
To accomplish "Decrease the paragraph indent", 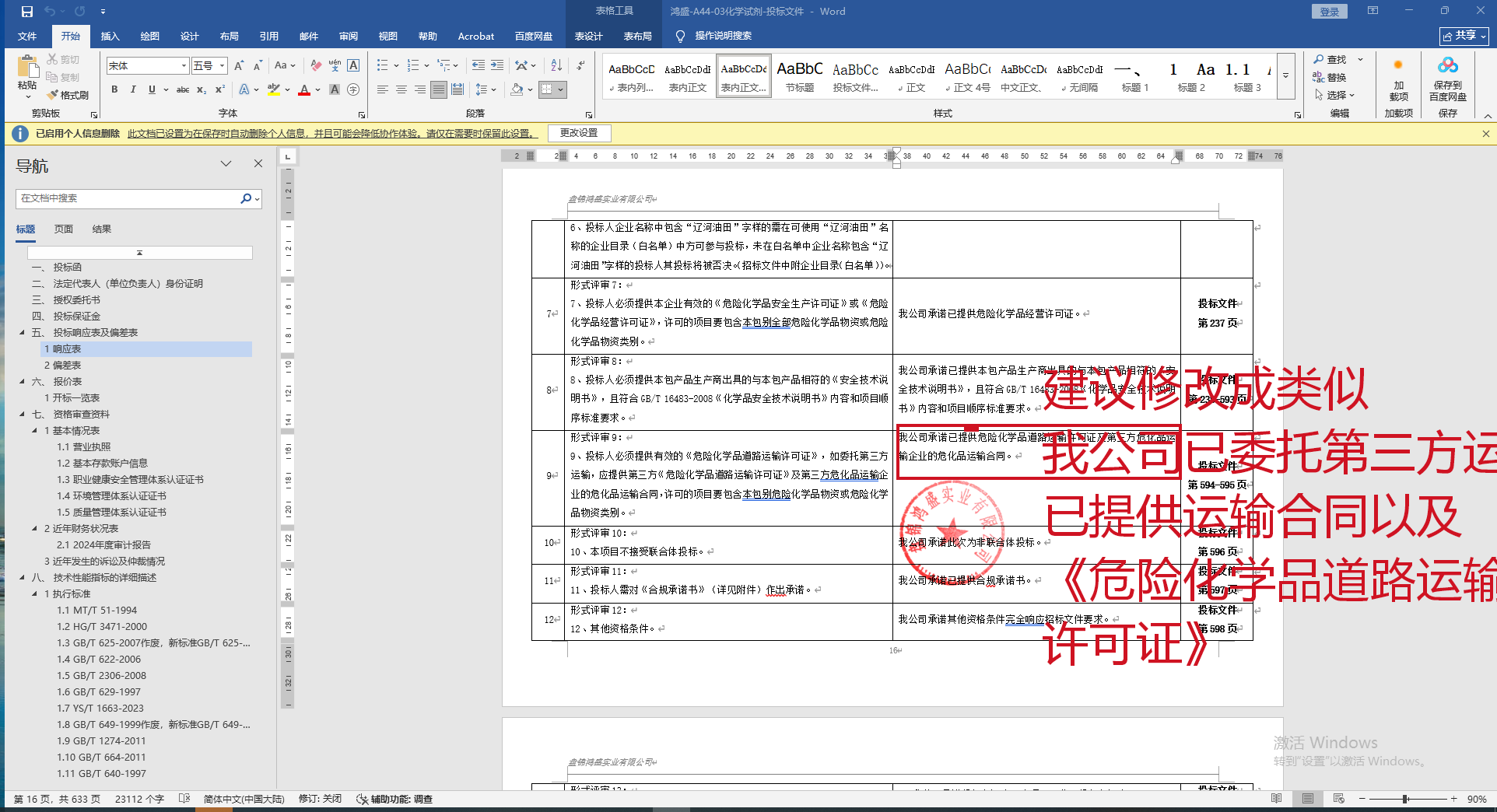I will 479,65.
